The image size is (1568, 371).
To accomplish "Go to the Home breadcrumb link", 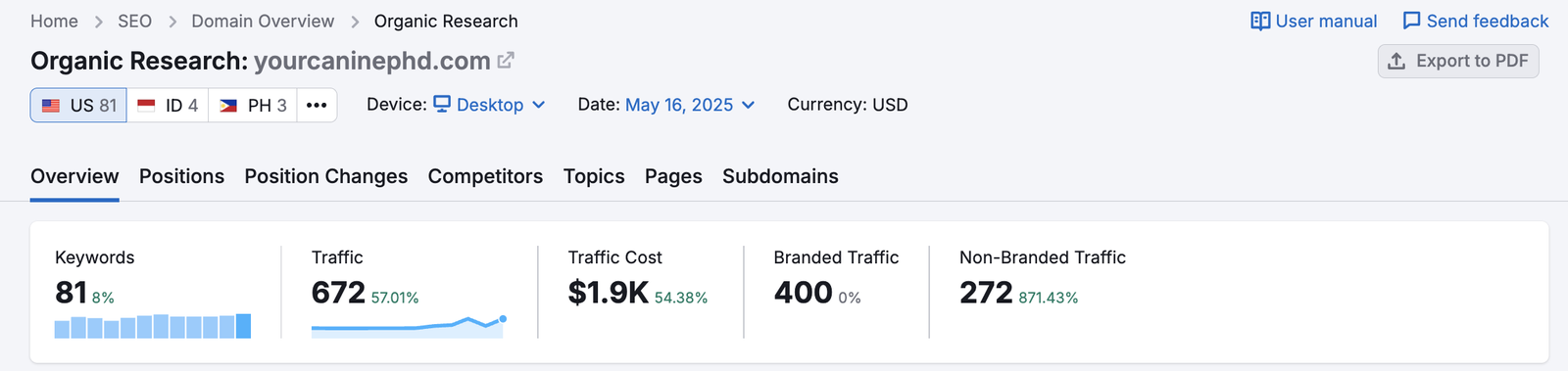I will click(x=54, y=22).
